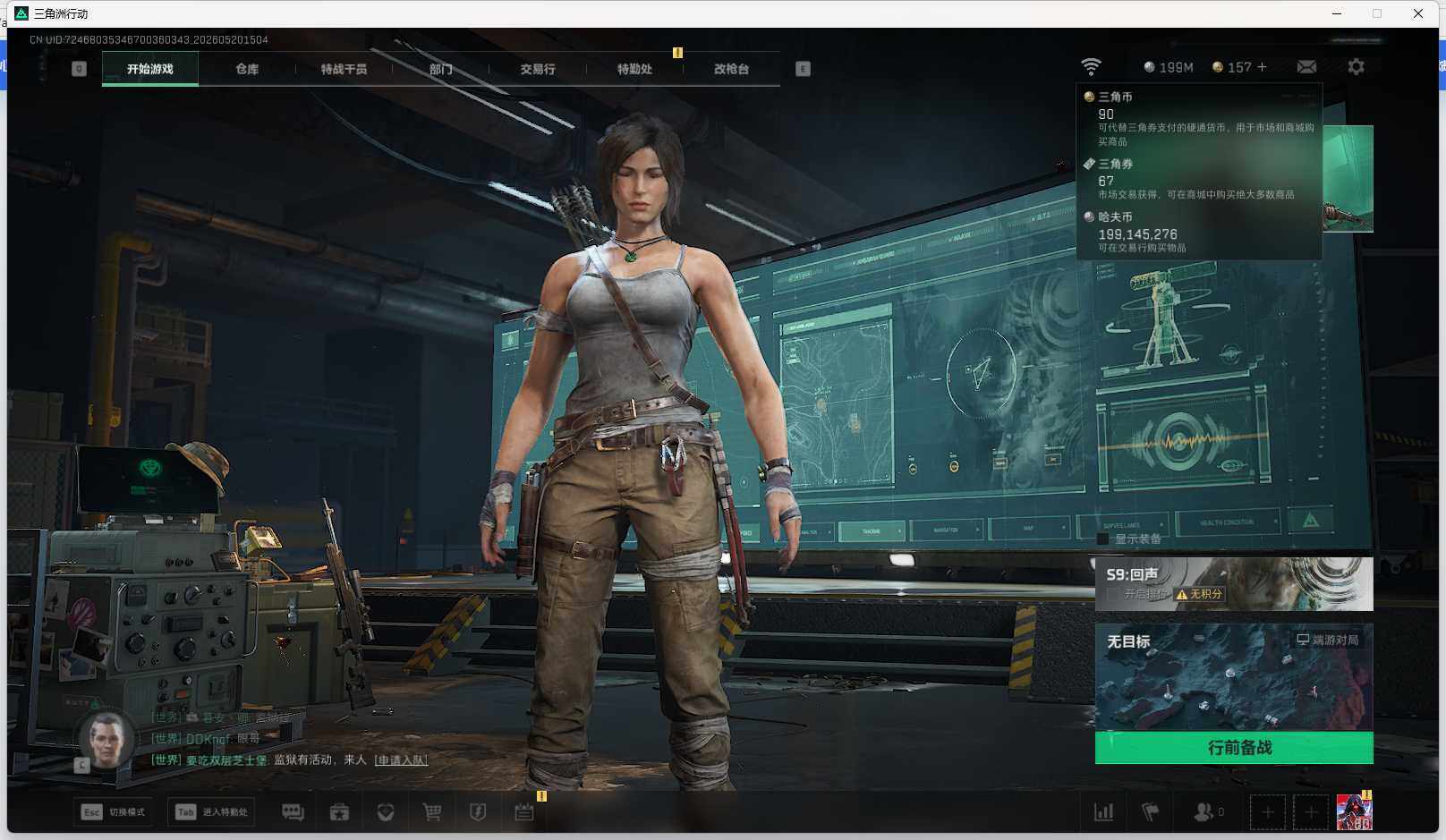Screen dimensions: 1446x840
Task: Toggle the 开启排位 ranked checkbox
Action: [1112, 594]
